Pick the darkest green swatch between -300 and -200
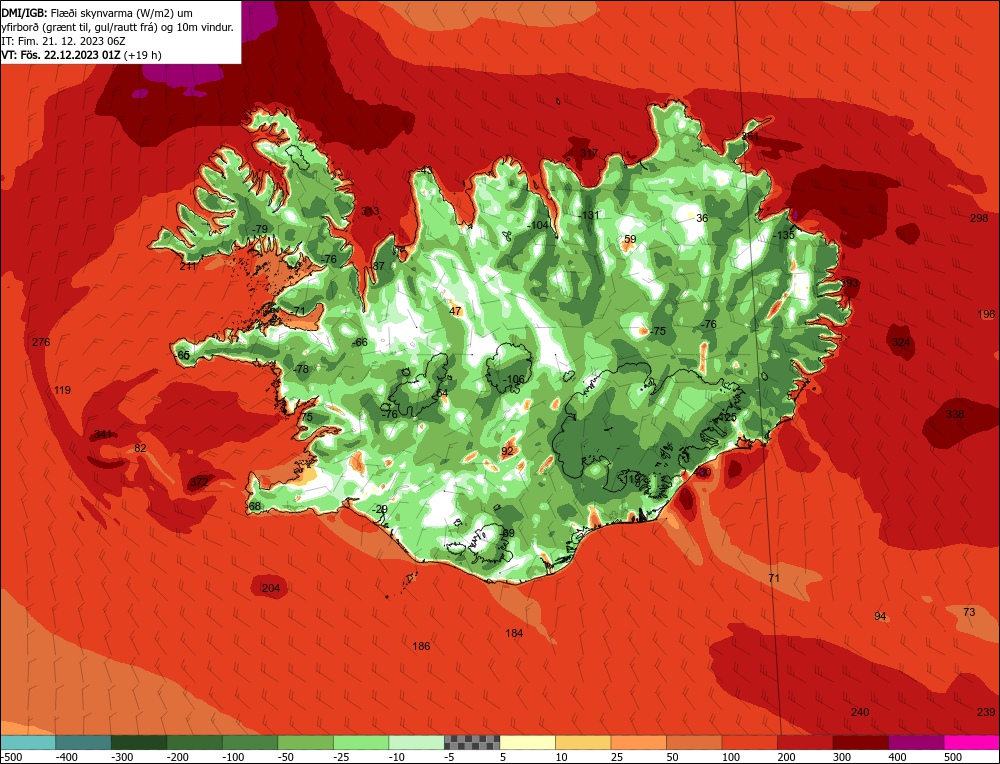Image resolution: width=1000 pixels, height=764 pixels. coord(139,742)
